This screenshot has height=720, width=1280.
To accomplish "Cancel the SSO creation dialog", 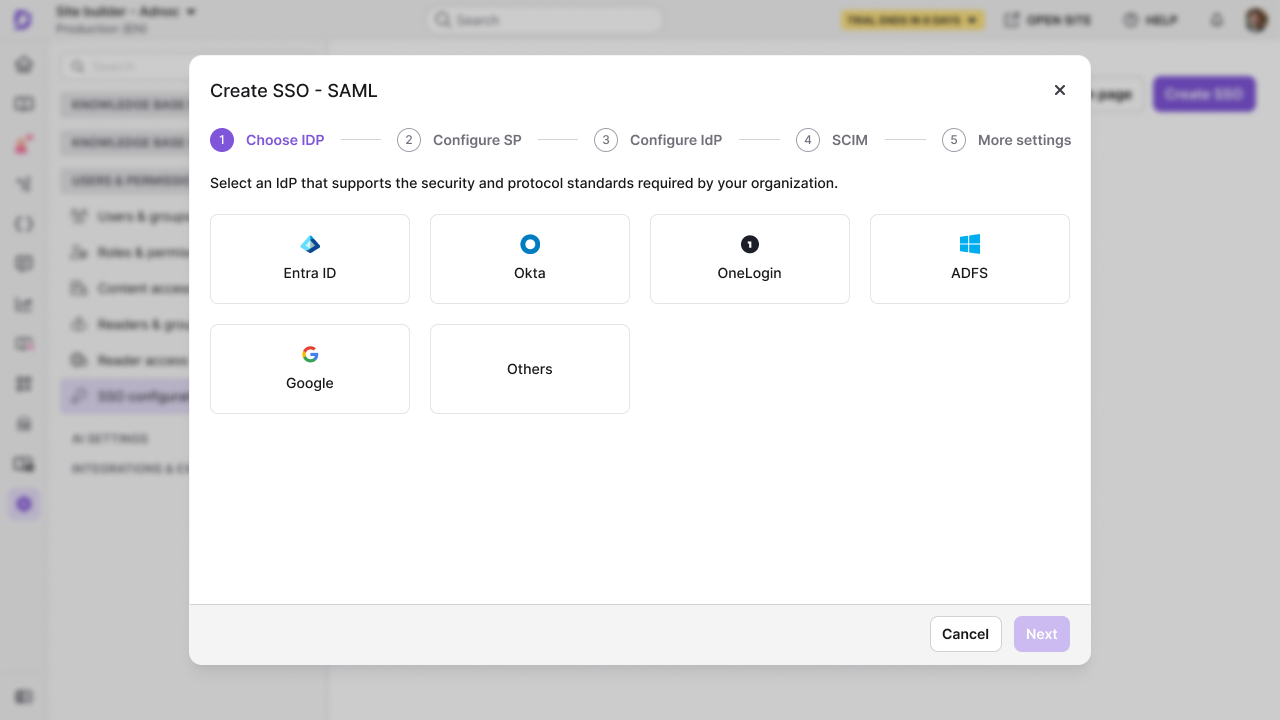I will click(966, 634).
